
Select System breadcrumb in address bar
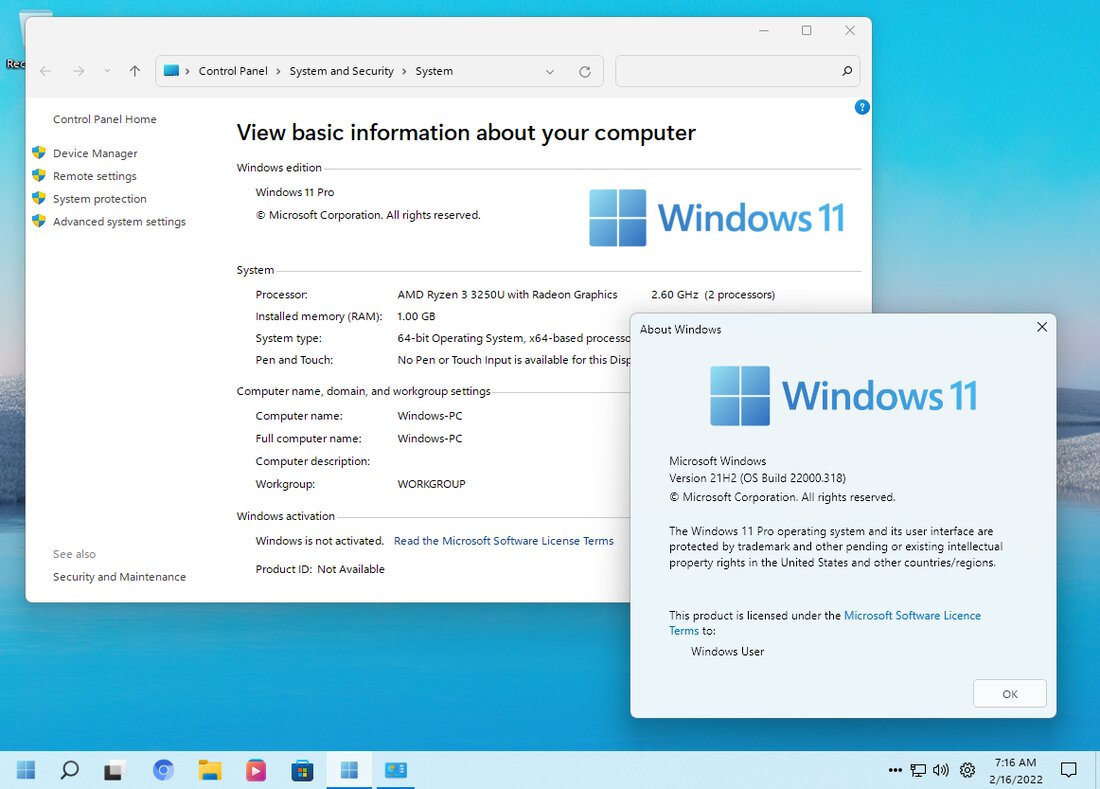(434, 71)
